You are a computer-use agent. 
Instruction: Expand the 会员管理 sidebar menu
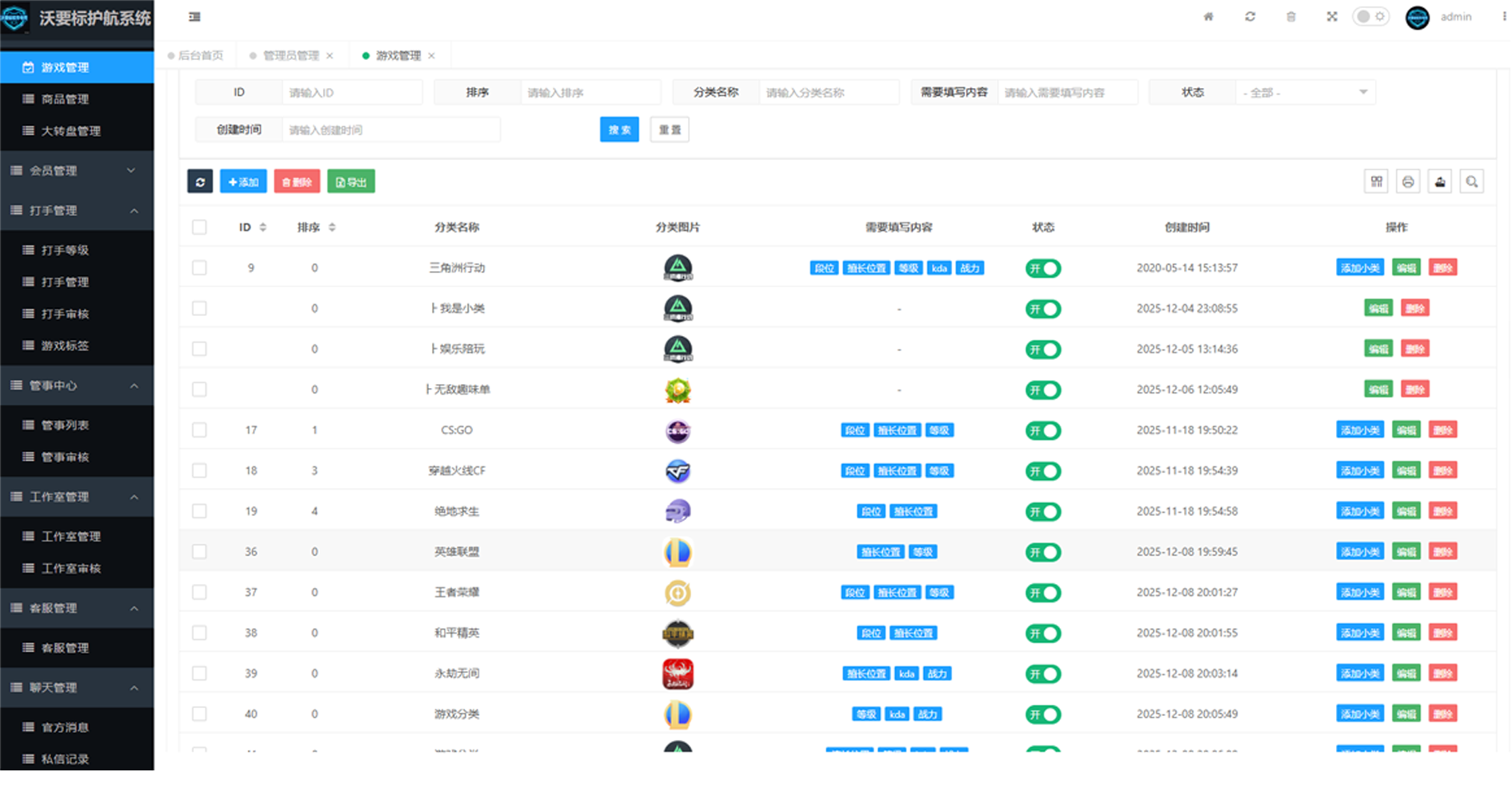[x=77, y=170]
